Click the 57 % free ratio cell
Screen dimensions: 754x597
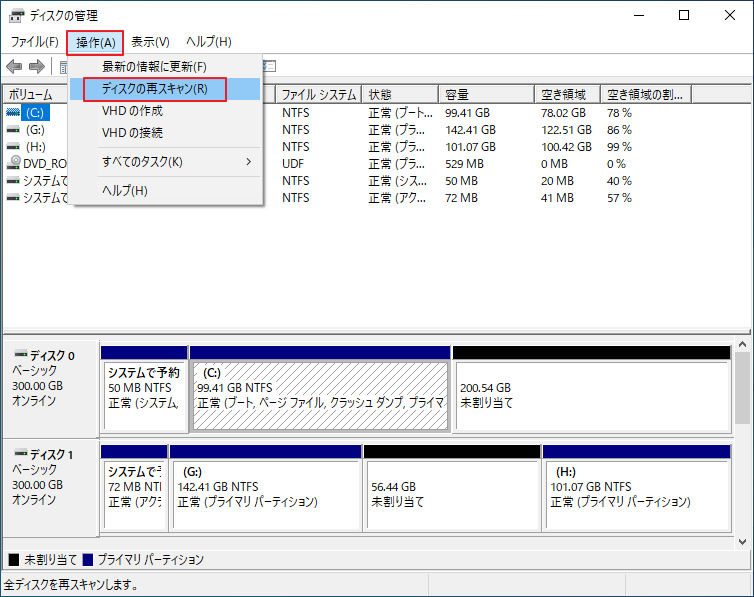(619, 198)
